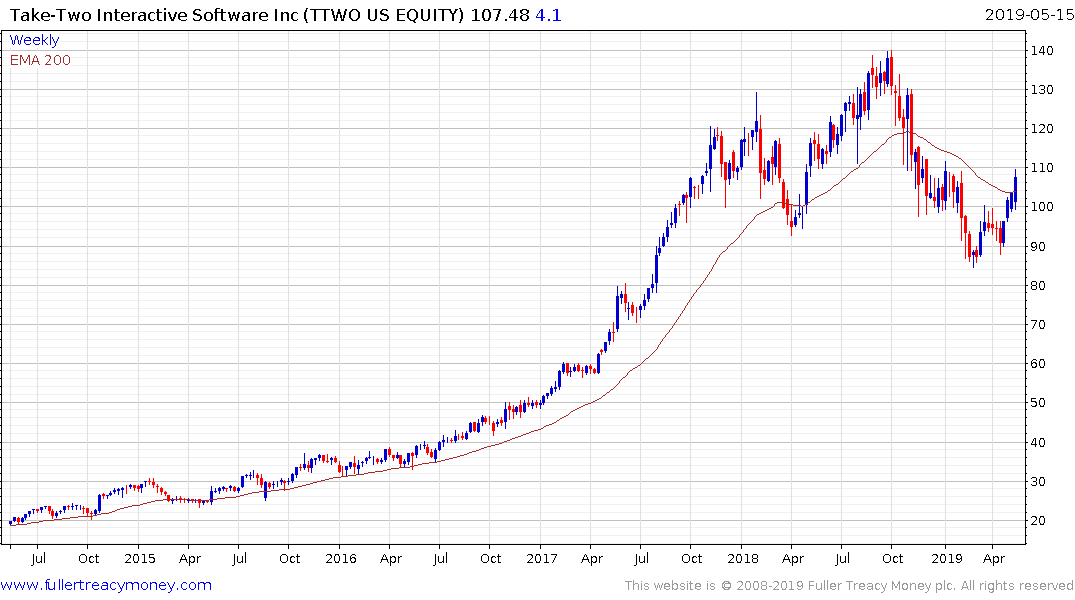This screenshot has height=600, width=1075.
Task: Click the copyright notice Fuller Treacy Money plc
Action: point(849,586)
